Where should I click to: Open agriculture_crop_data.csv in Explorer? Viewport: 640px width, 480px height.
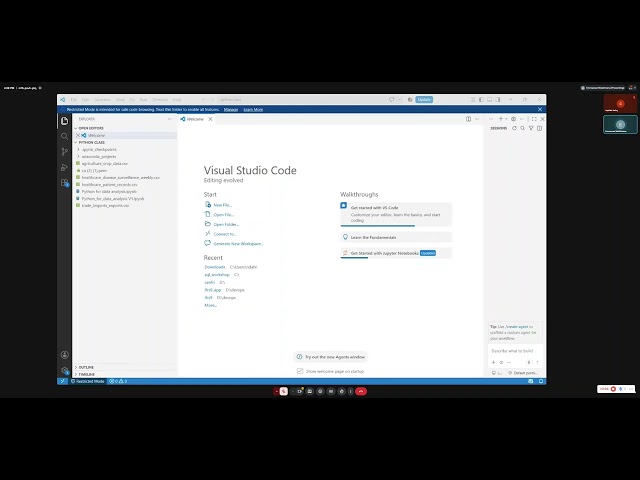pos(104,163)
